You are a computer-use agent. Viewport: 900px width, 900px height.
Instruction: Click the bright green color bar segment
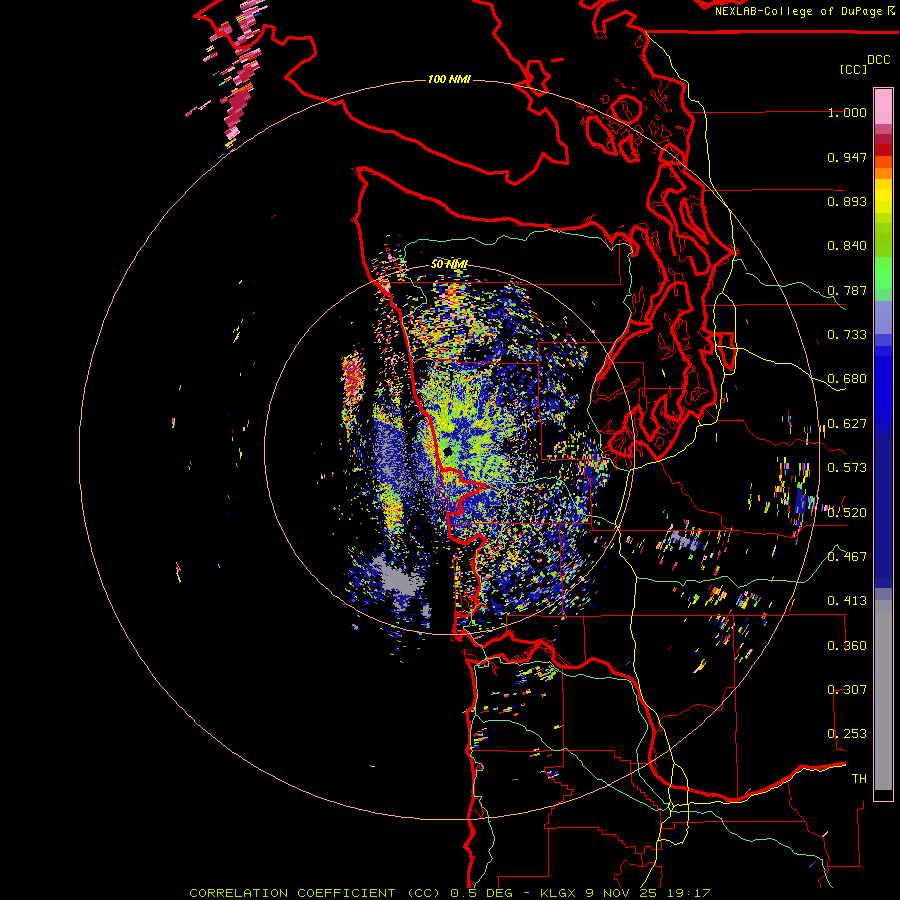point(883,273)
